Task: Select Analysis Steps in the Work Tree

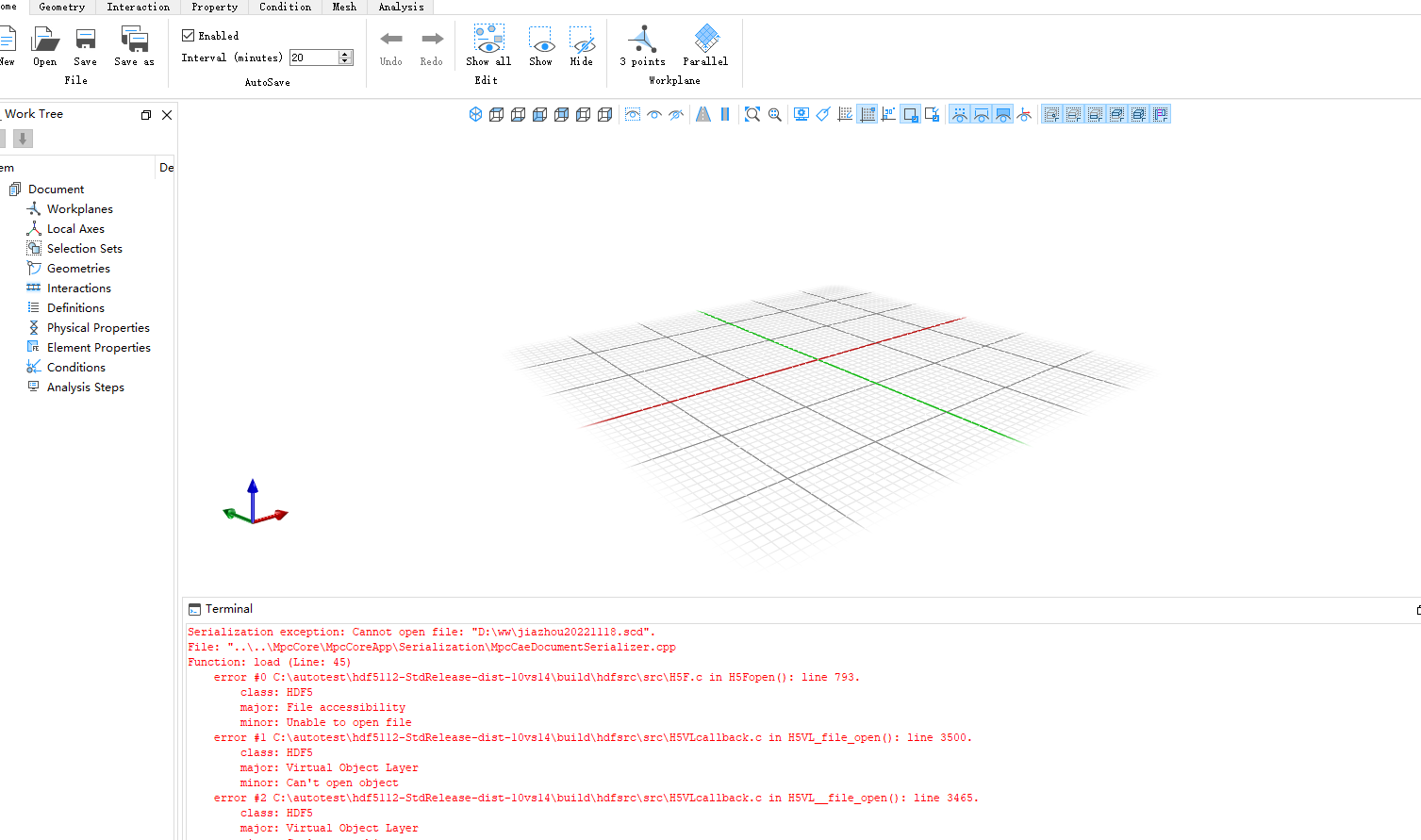Action: 86,387
